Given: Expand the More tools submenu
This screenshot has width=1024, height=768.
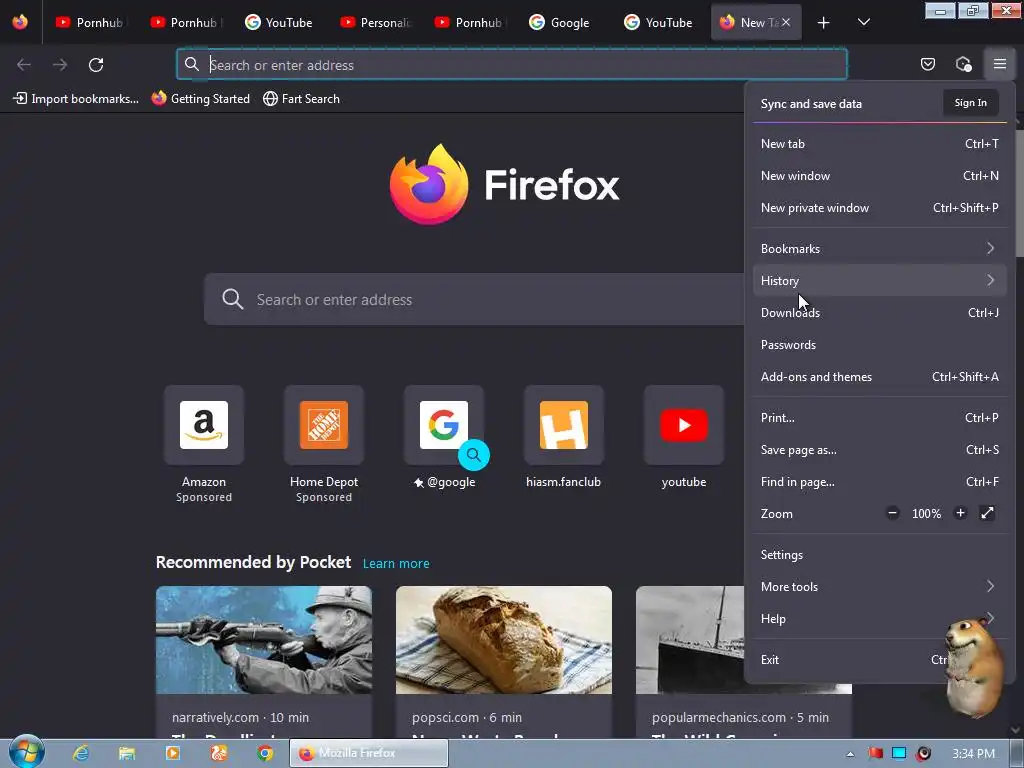Looking at the screenshot, I should [879, 587].
